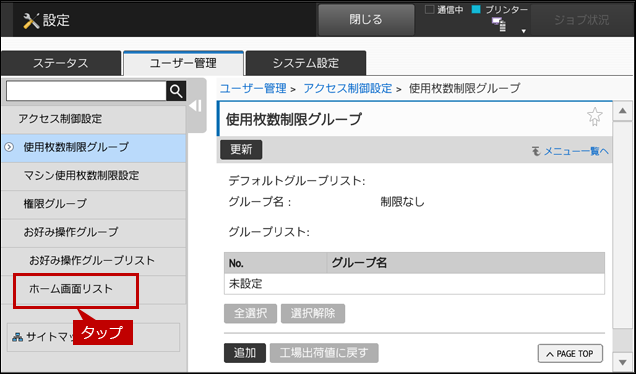The height and width of the screenshot is (374, 636).
Task: Click the site map icon
Action: (17, 337)
